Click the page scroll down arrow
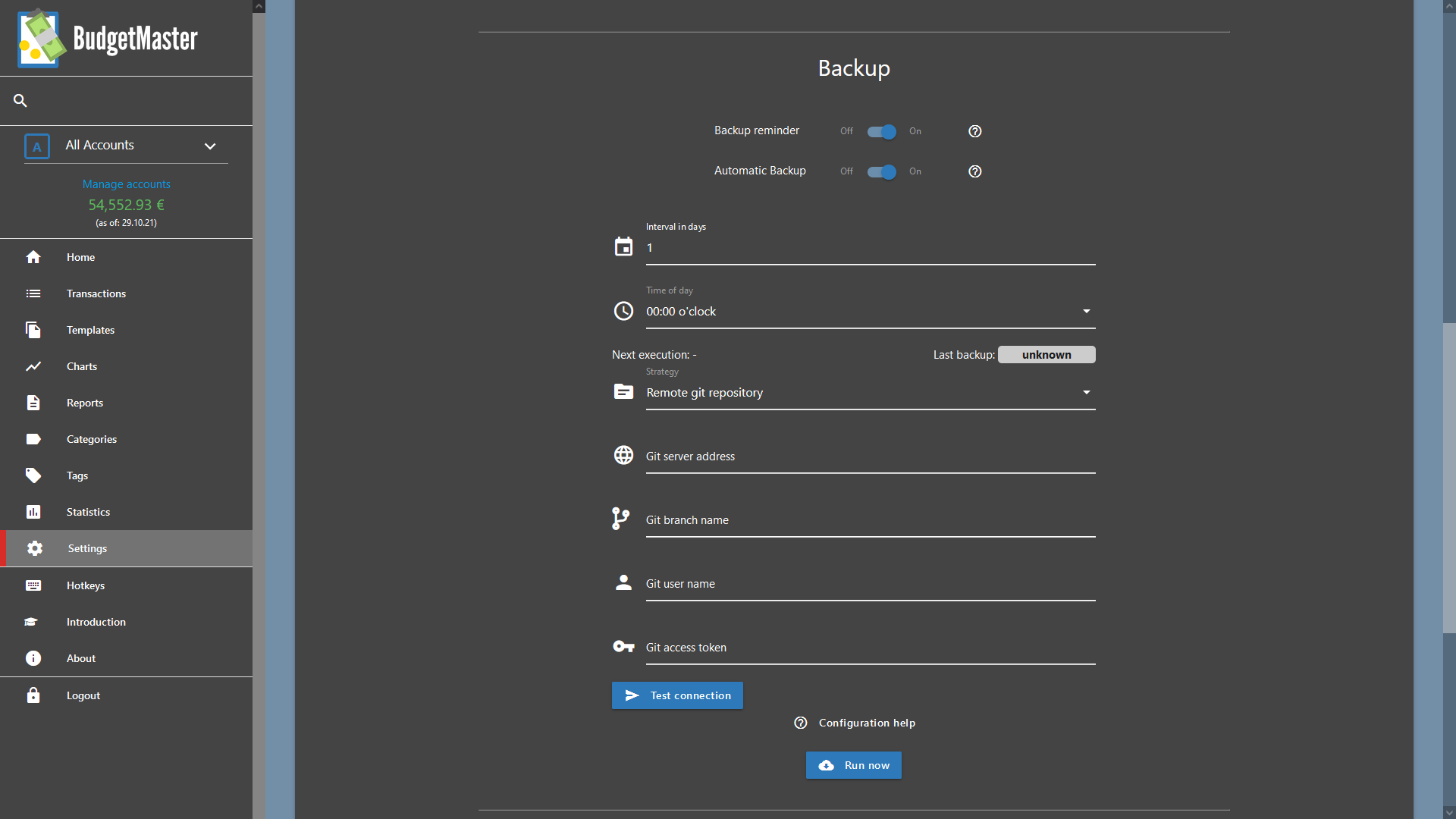 pyautogui.click(x=1449, y=812)
